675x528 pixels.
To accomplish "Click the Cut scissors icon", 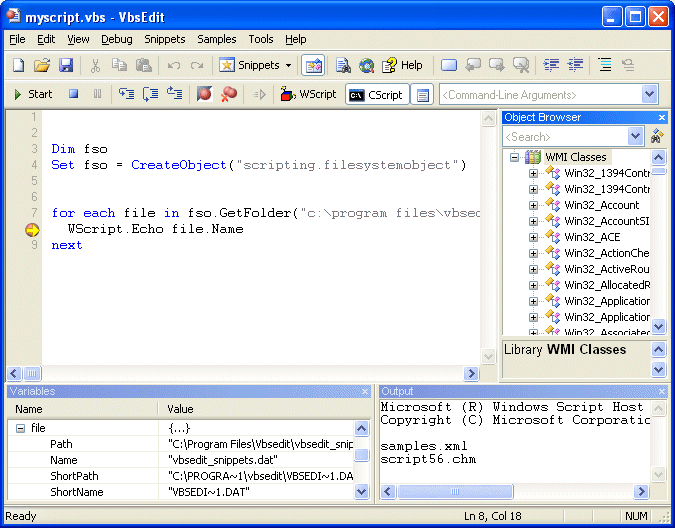I will point(96,65).
